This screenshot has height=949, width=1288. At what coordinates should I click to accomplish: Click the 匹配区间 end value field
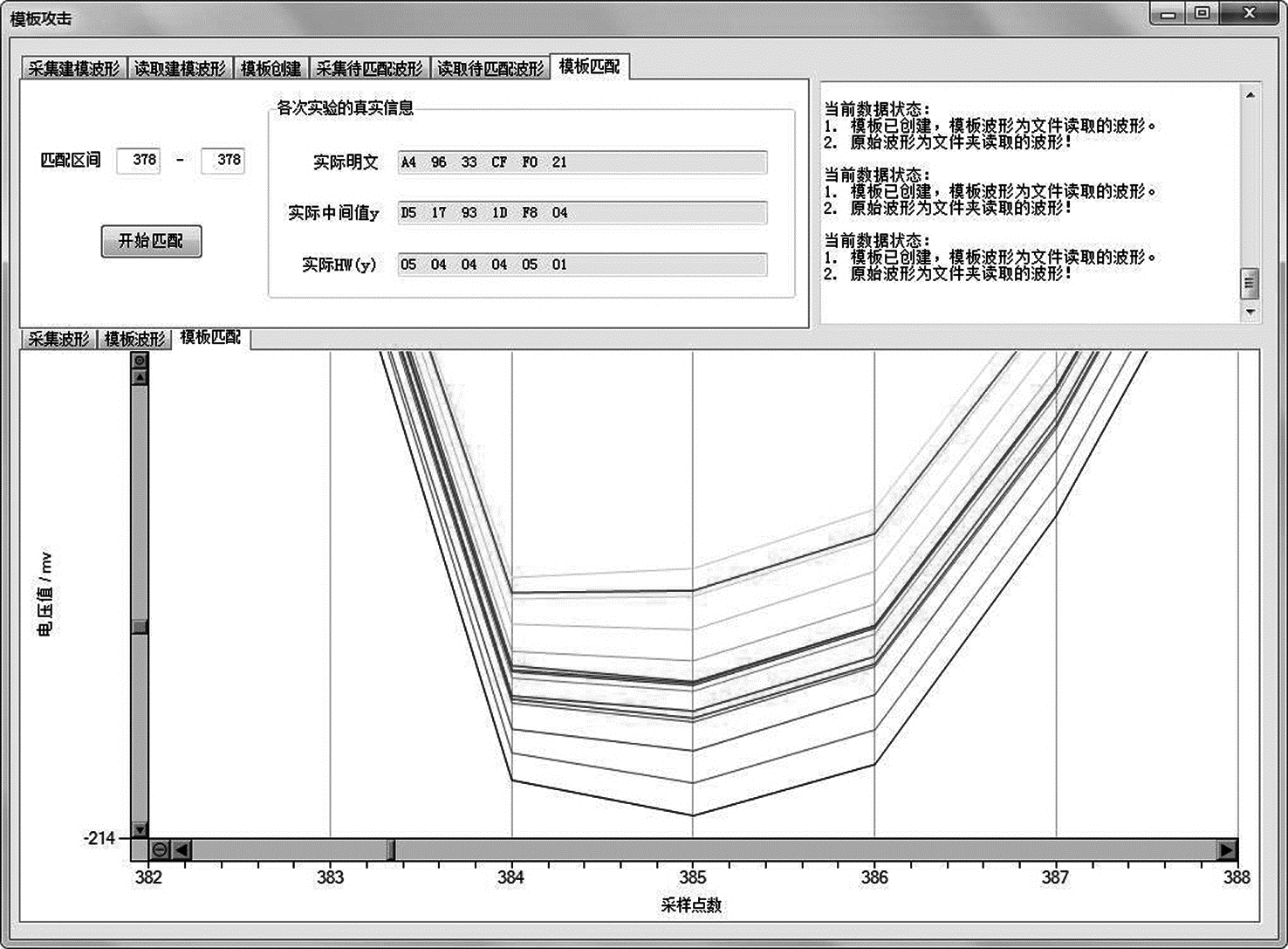click(223, 161)
